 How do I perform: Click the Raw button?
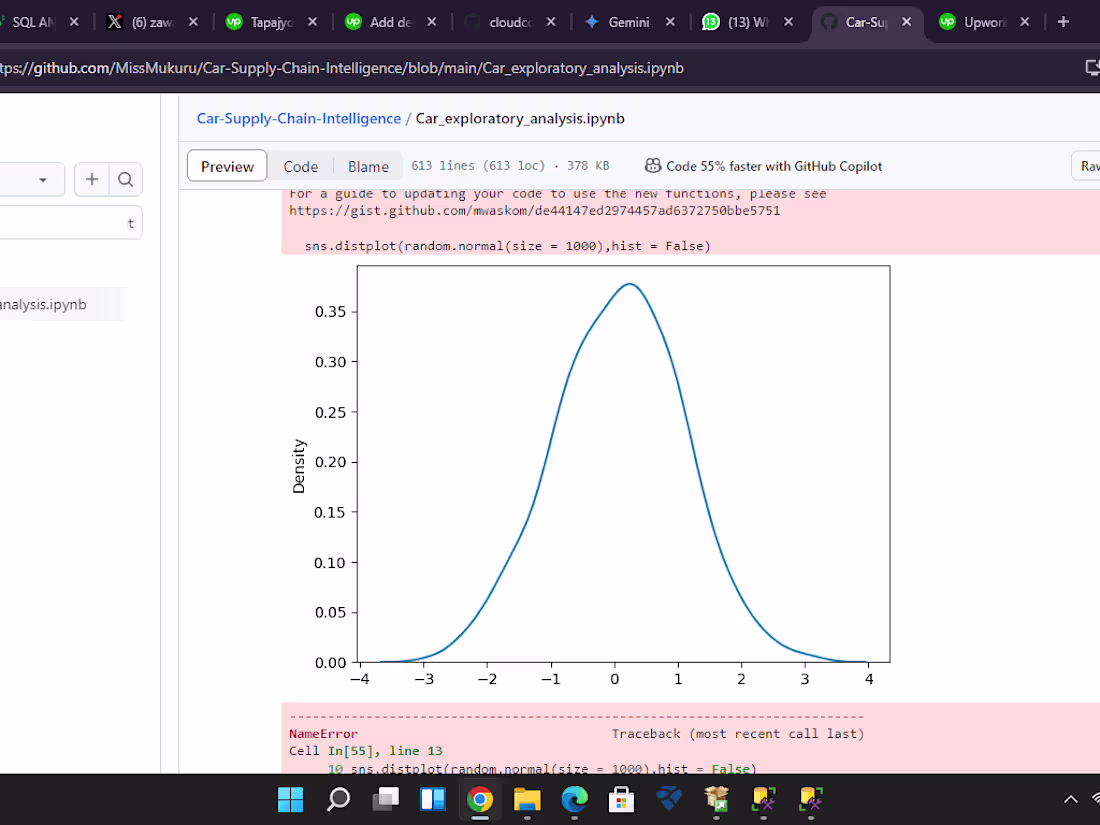(1089, 166)
